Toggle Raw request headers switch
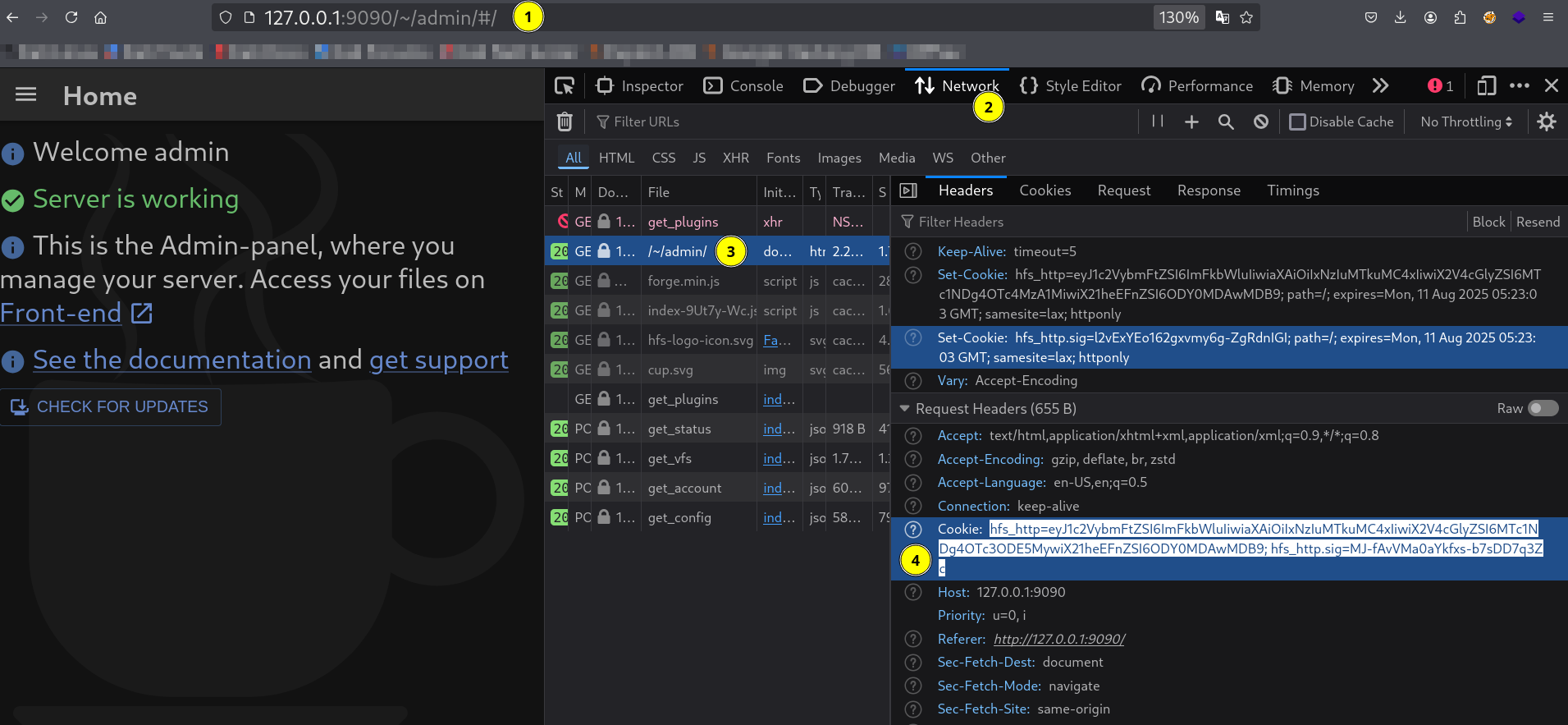The image size is (1568, 725). tap(1543, 408)
